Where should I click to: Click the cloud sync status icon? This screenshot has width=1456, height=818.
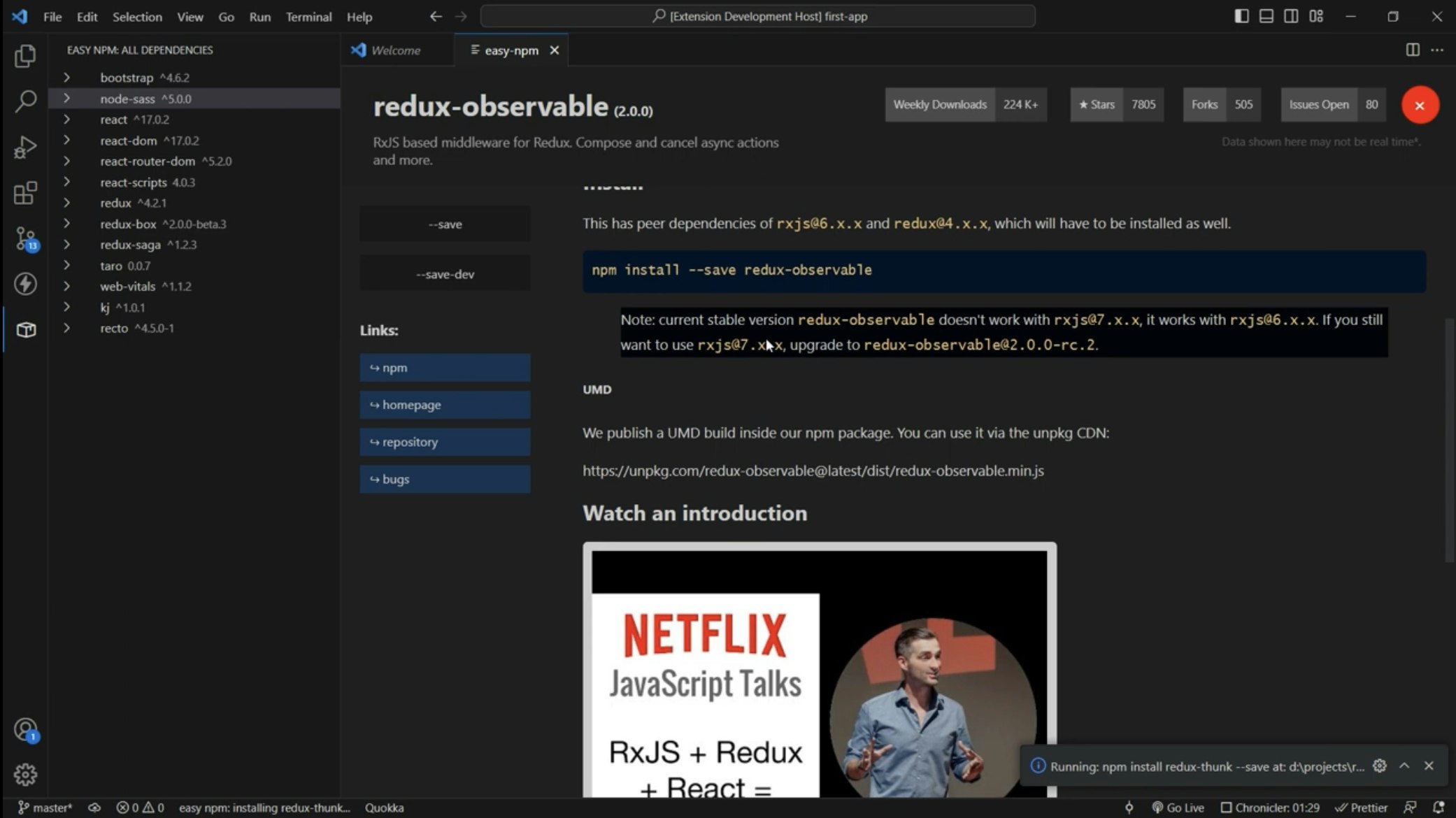pyautogui.click(x=94, y=808)
